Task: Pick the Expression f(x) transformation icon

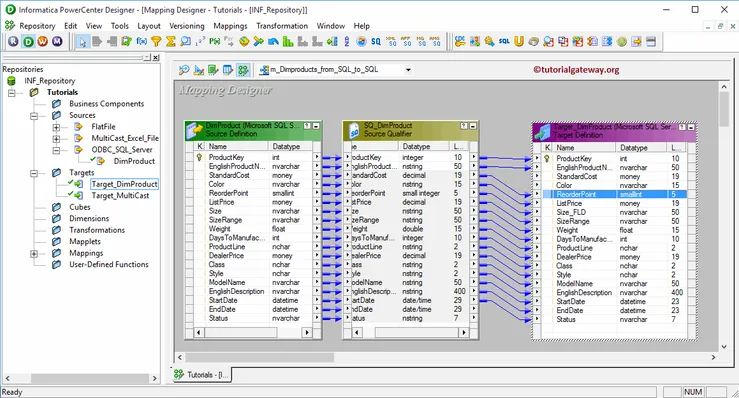Action: (x=141, y=41)
